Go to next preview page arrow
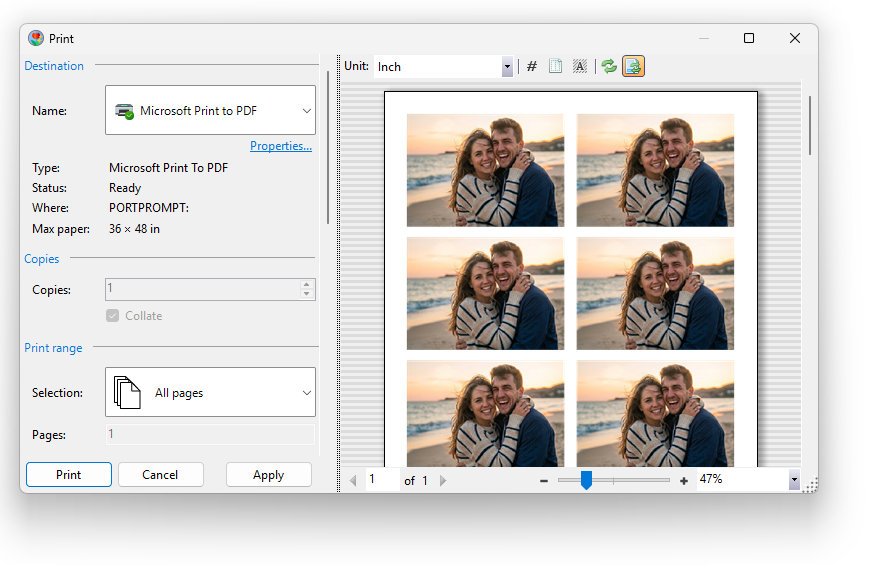This screenshot has width=875, height=565. click(x=443, y=481)
